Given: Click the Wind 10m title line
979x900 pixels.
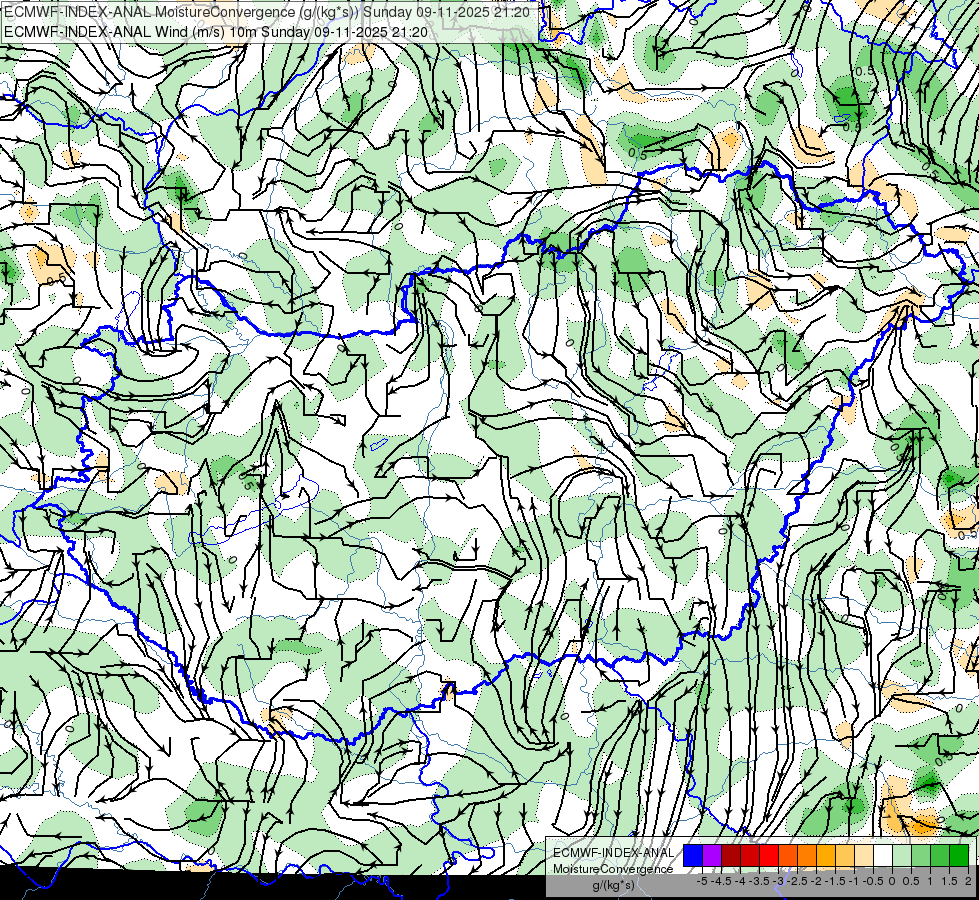Looking at the screenshot, I should coord(216,32).
